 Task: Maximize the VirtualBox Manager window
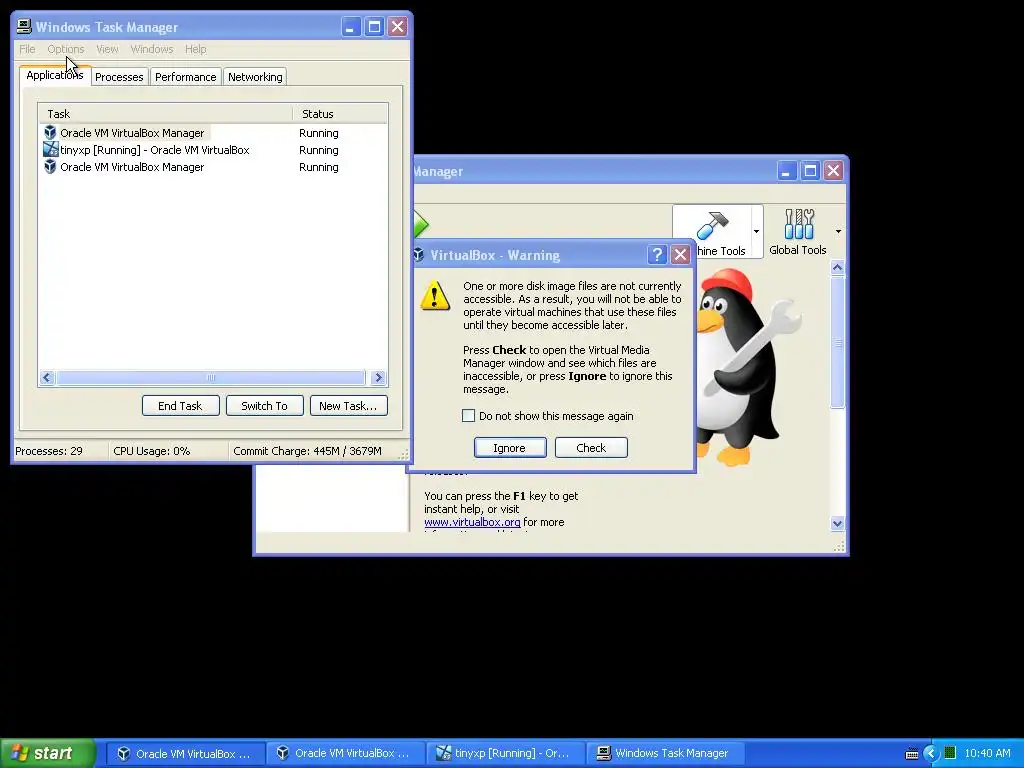click(810, 171)
